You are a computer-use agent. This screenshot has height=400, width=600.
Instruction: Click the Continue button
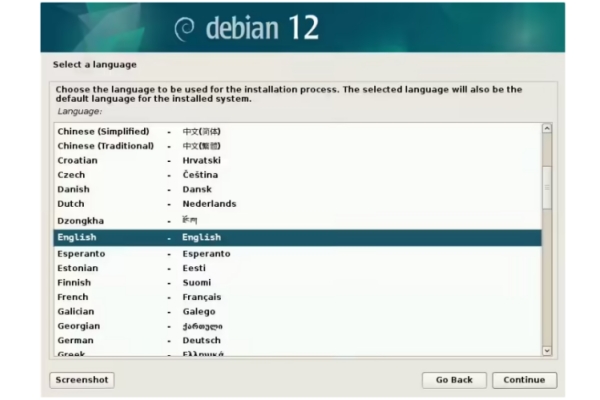524,380
